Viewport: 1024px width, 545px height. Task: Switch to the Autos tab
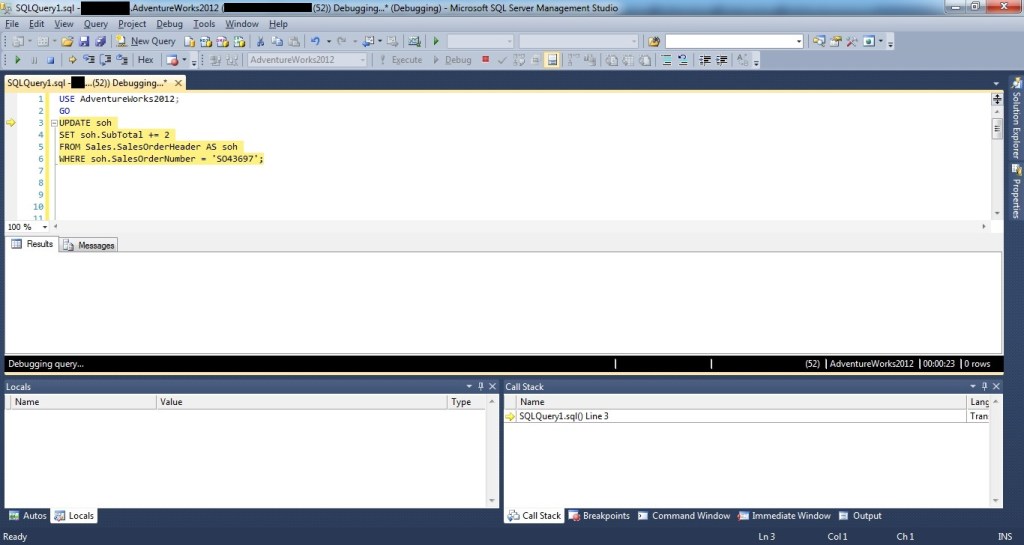click(x=27, y=516)
